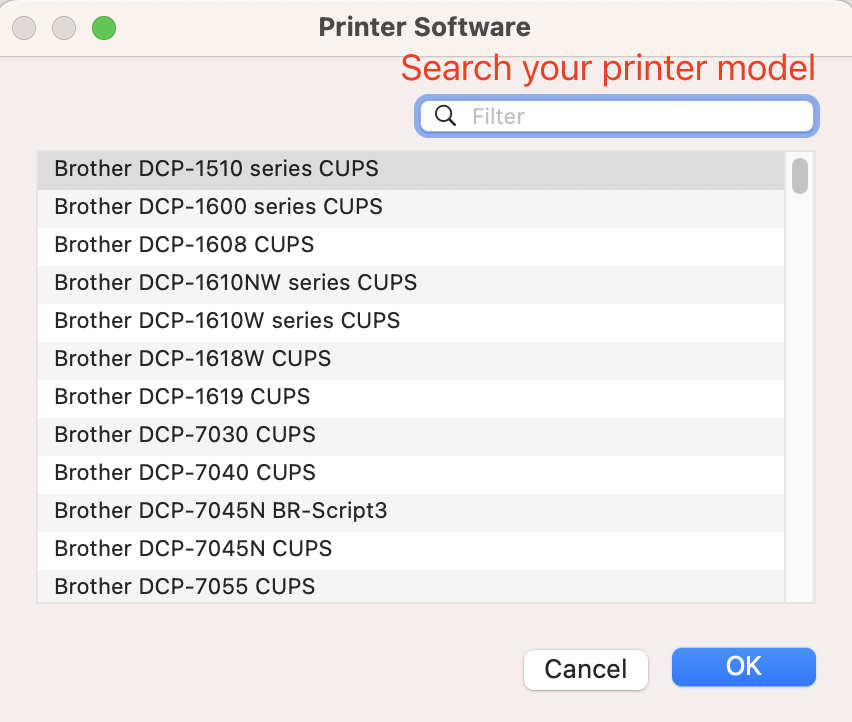
Task: Choose Brother DCP-7045N BR-Script3 driver
Action: [x=220, y=511]
